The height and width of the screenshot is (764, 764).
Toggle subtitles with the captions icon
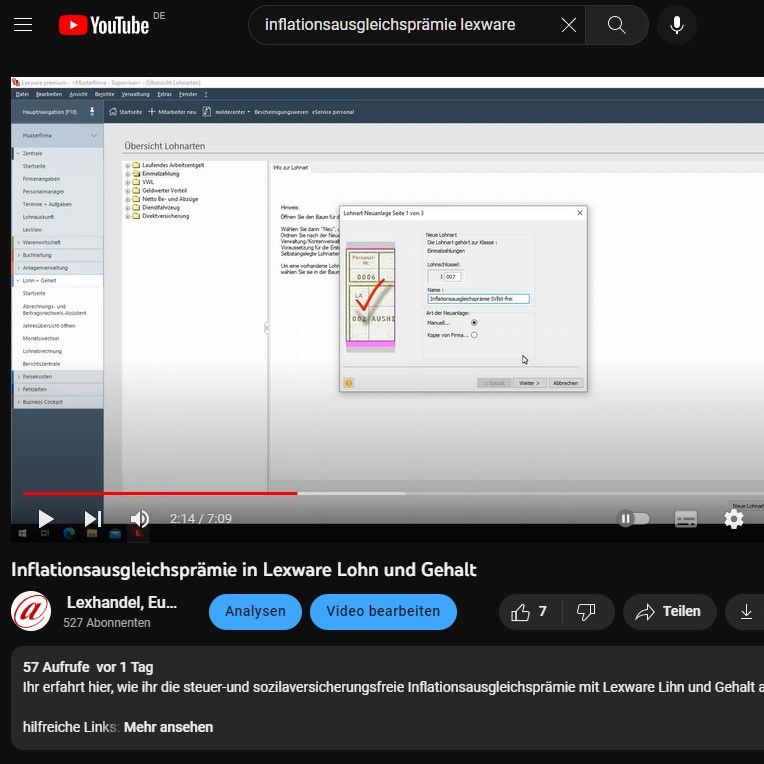coord(686,519)
